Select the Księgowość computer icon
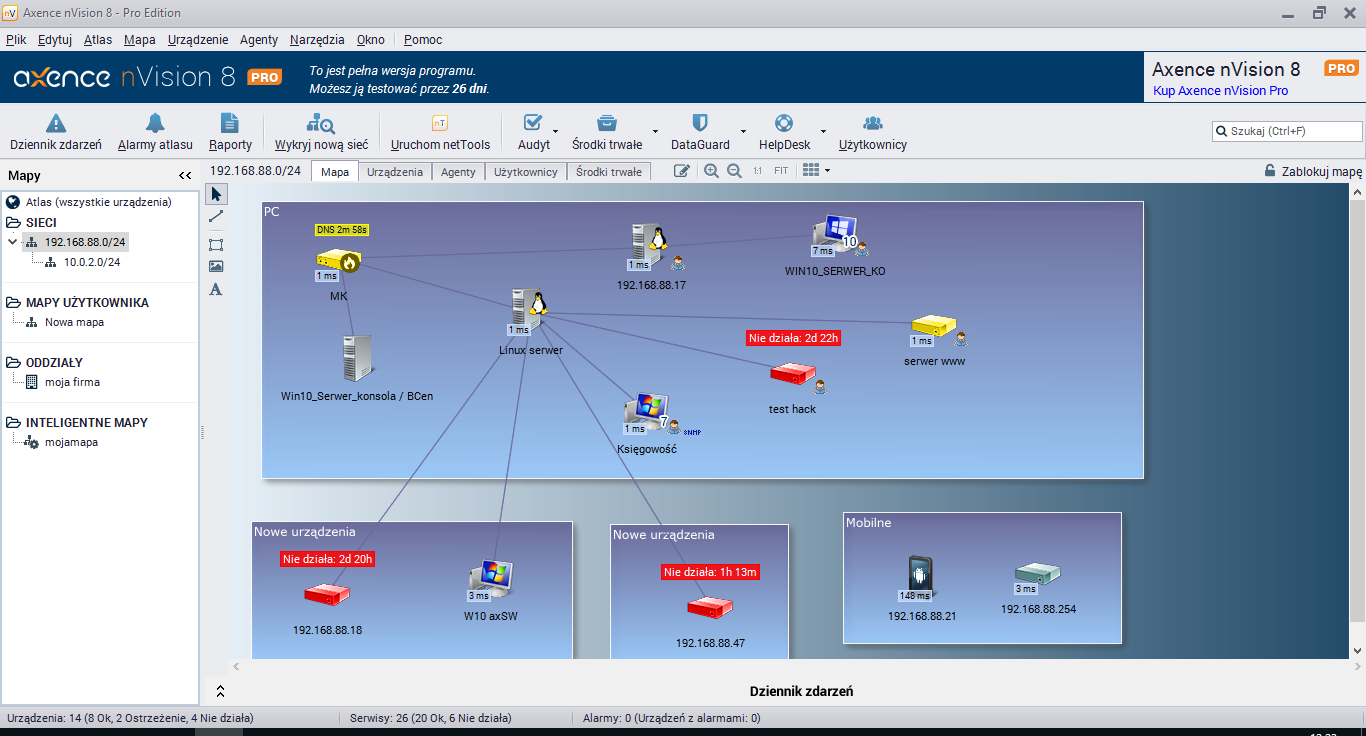Viewport: 1366px width, 736px height. click(x=647, y=412)
